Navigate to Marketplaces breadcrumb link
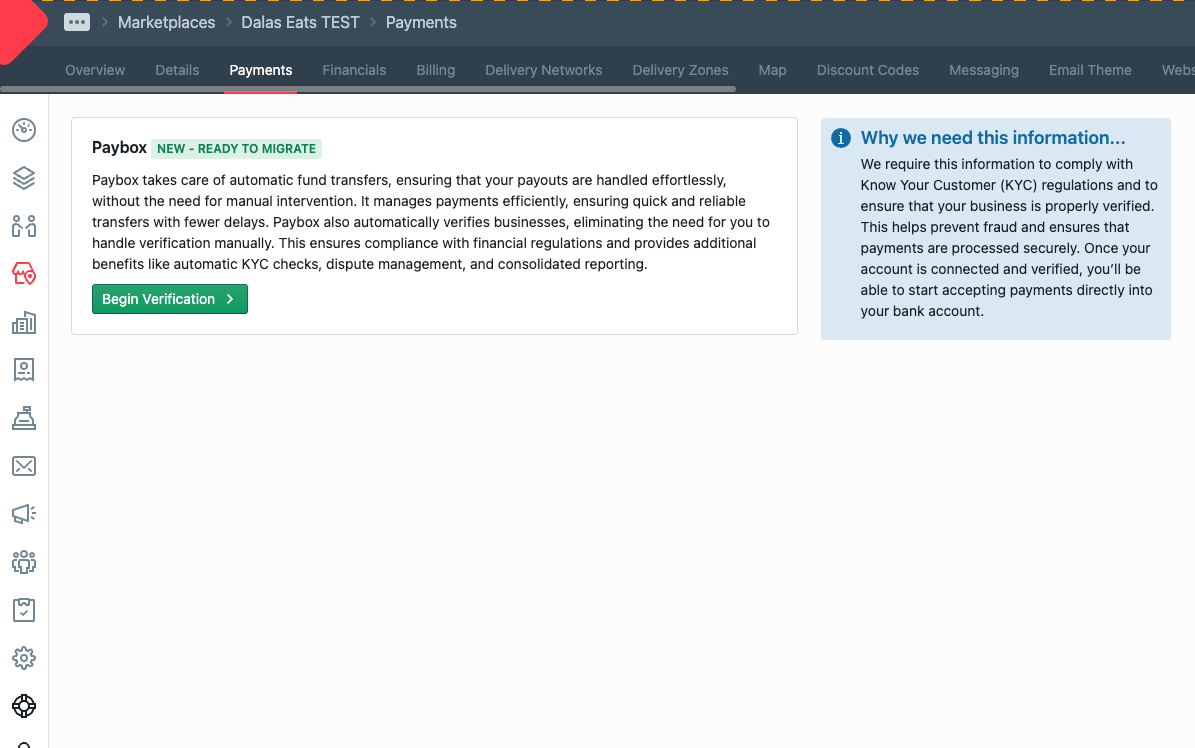1195x748 pixels. point(166,22)
